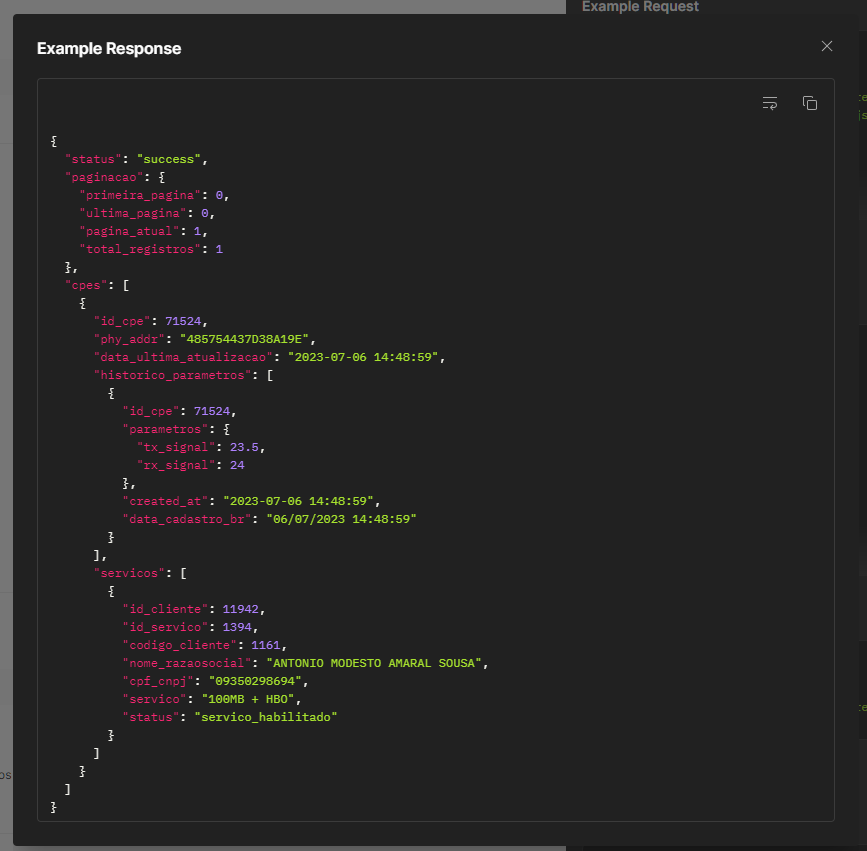Click the Example Response heading
The width and height of the screenshot is (867, 851).
(x=109, y=49)
